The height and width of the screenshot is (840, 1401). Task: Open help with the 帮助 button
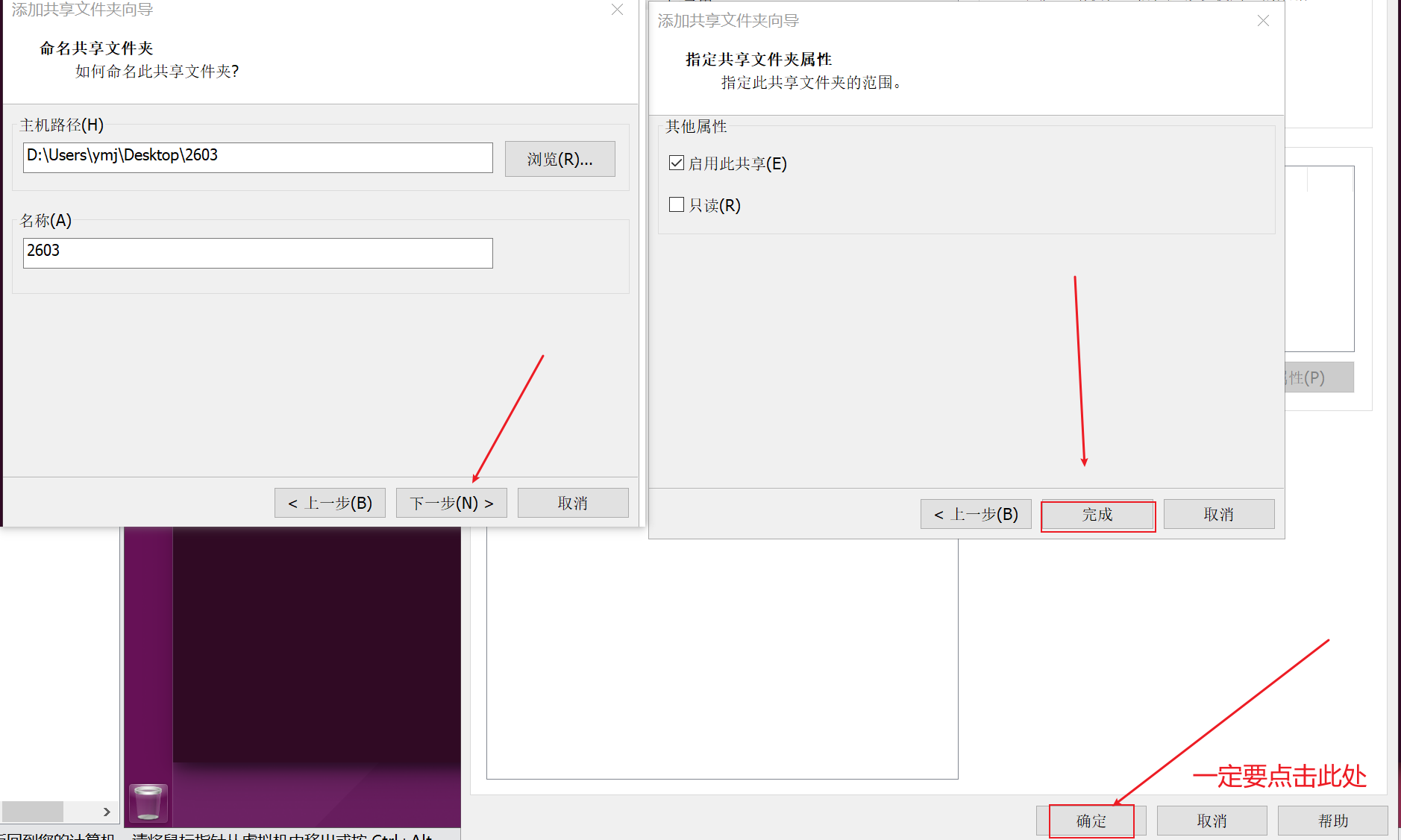pos(1333,821)
